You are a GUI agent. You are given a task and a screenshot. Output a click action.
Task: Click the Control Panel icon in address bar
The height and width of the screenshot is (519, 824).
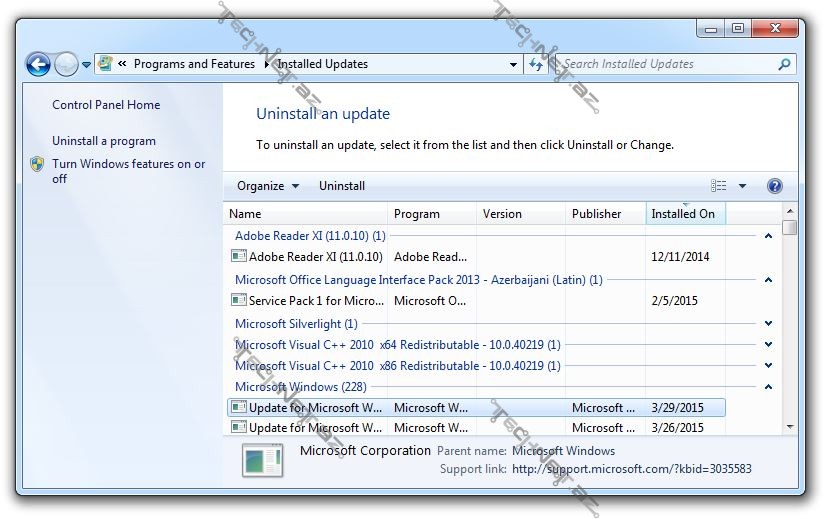[105, 64]
